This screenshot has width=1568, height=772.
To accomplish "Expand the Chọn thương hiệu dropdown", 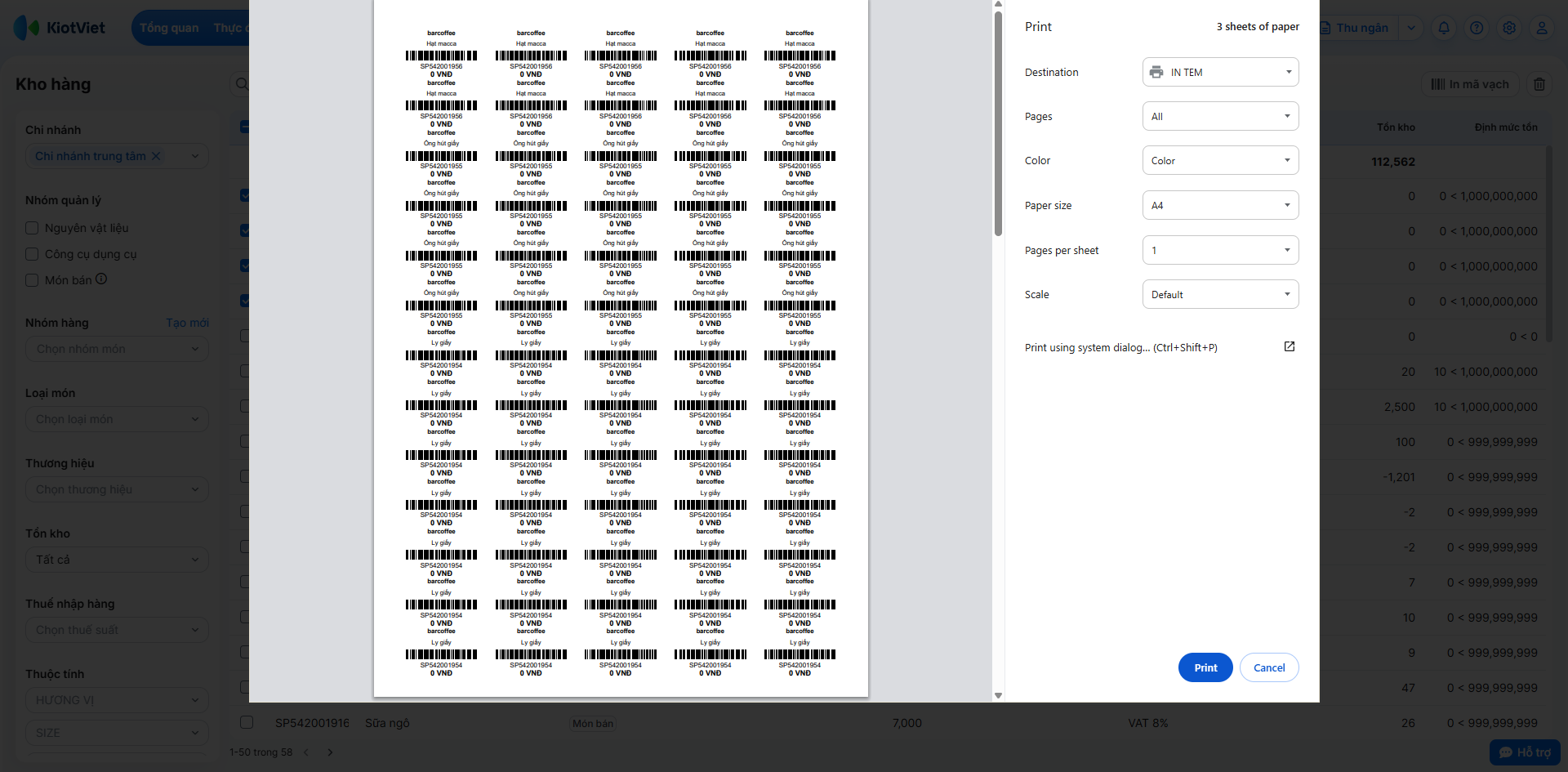I will click(117, 489).
